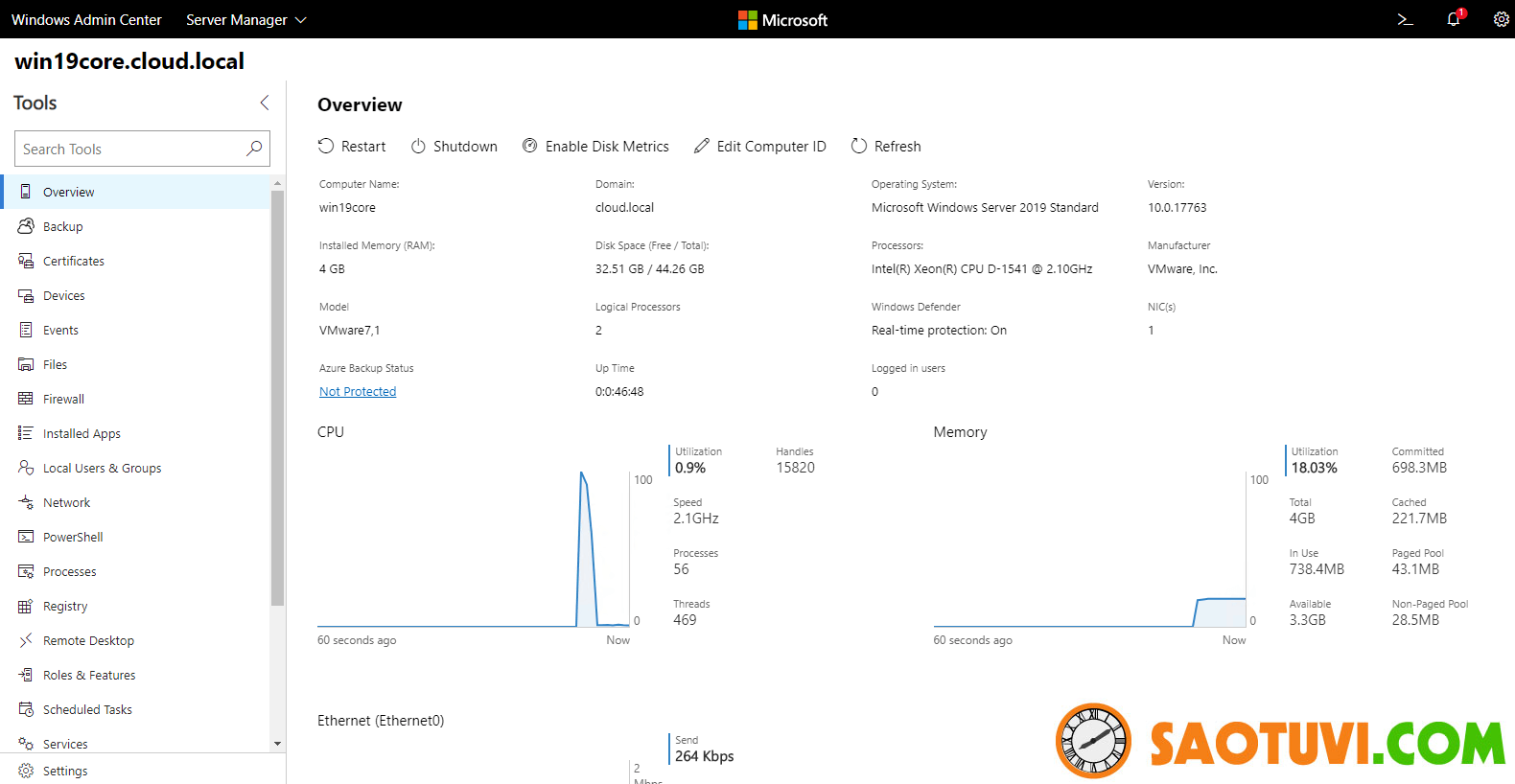Select the Overview tool

point(137,192)
